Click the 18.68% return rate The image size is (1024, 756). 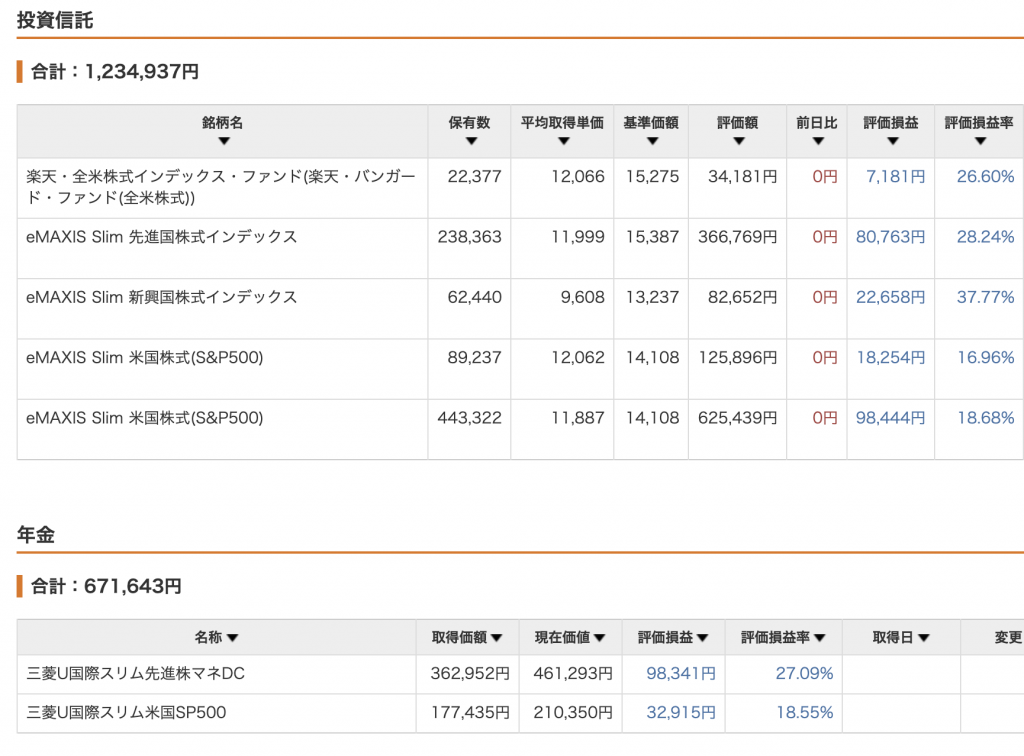[x=986, y=418]
